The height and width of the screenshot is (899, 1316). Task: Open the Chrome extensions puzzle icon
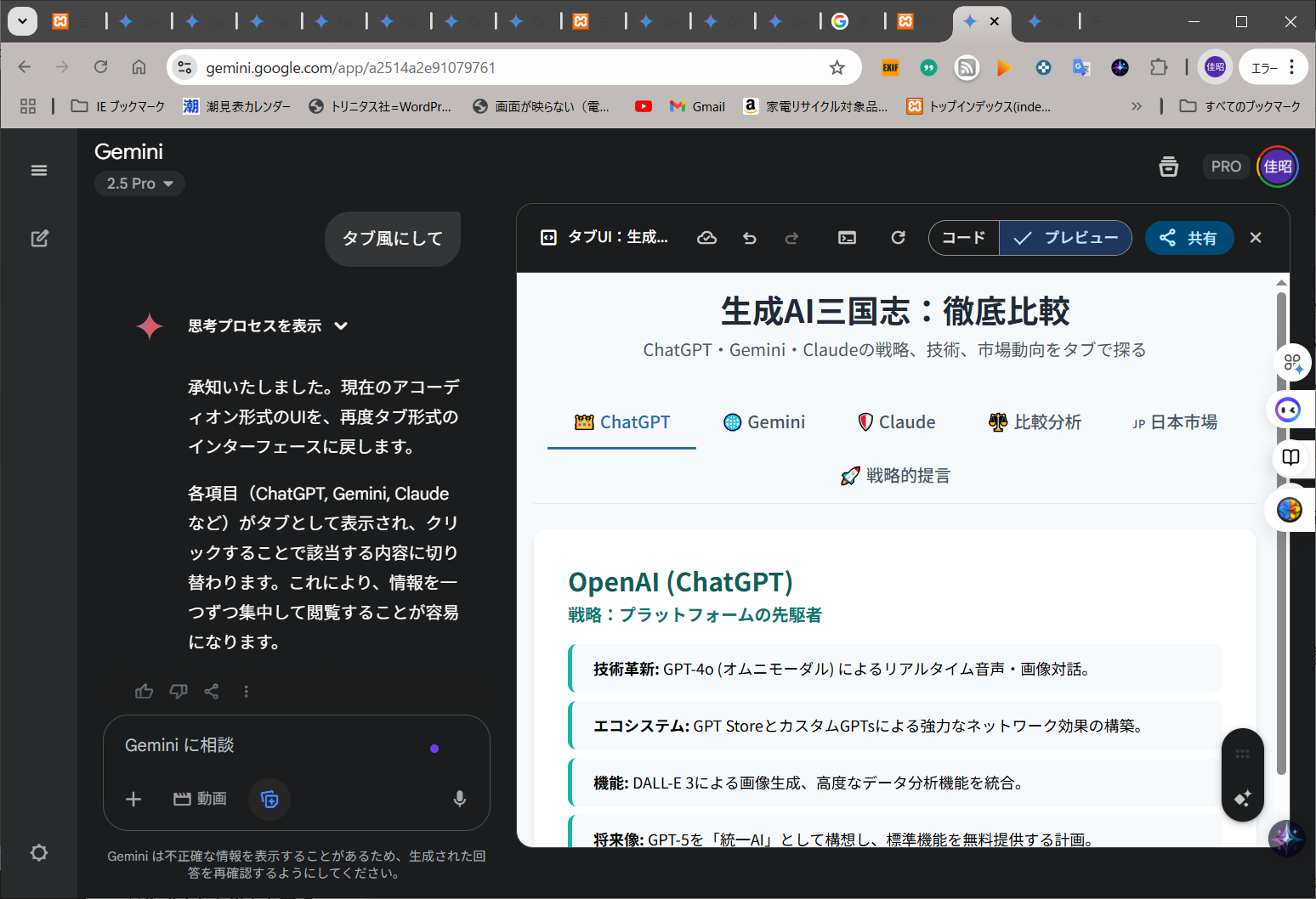1159,67
